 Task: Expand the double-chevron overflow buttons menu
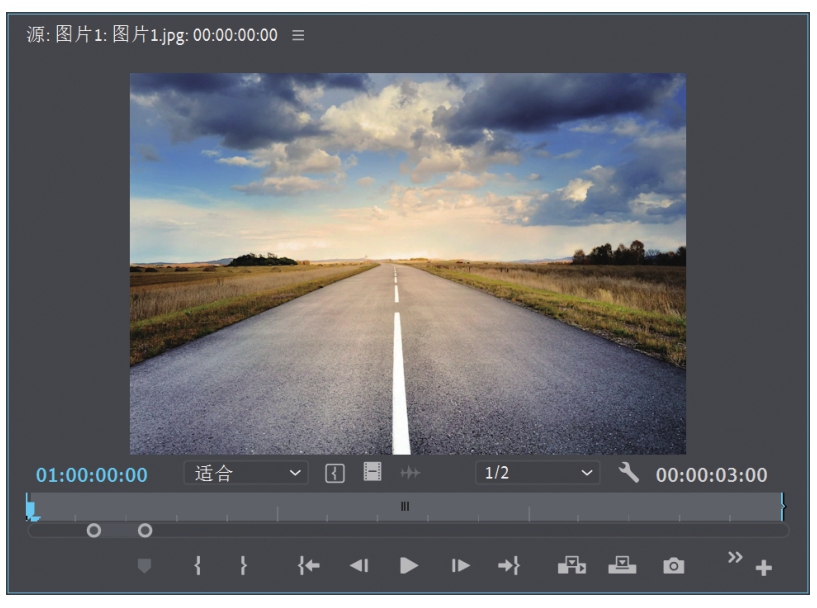(735, 557)
